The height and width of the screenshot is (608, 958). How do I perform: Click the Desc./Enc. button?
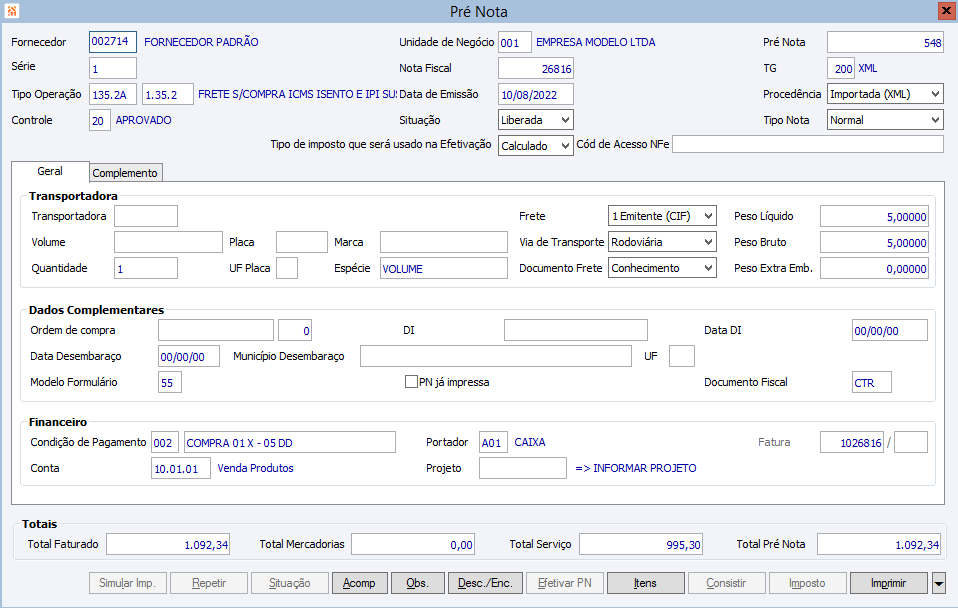click(485, 583)
